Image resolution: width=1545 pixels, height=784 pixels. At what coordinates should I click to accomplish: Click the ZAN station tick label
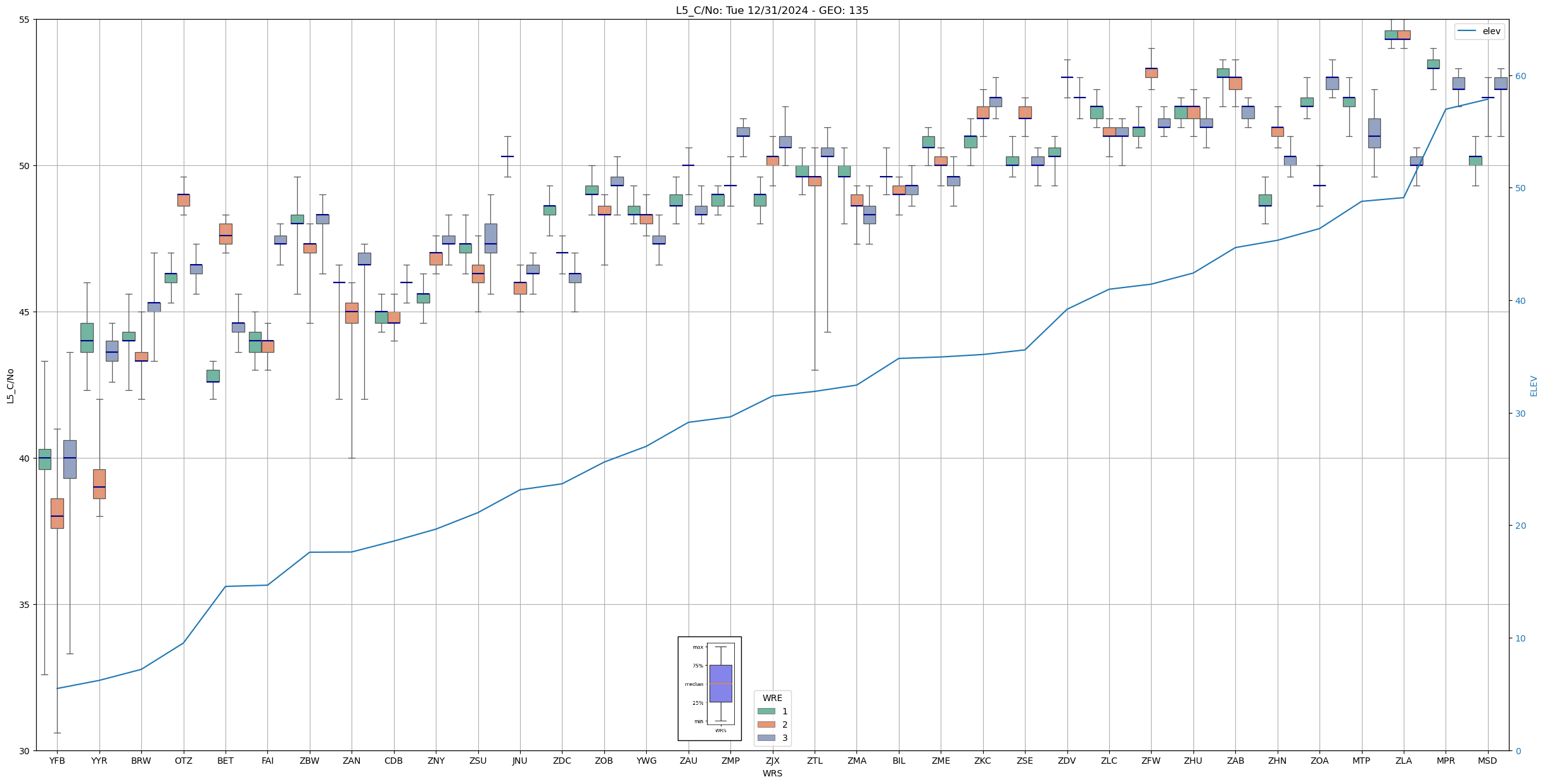352,761
